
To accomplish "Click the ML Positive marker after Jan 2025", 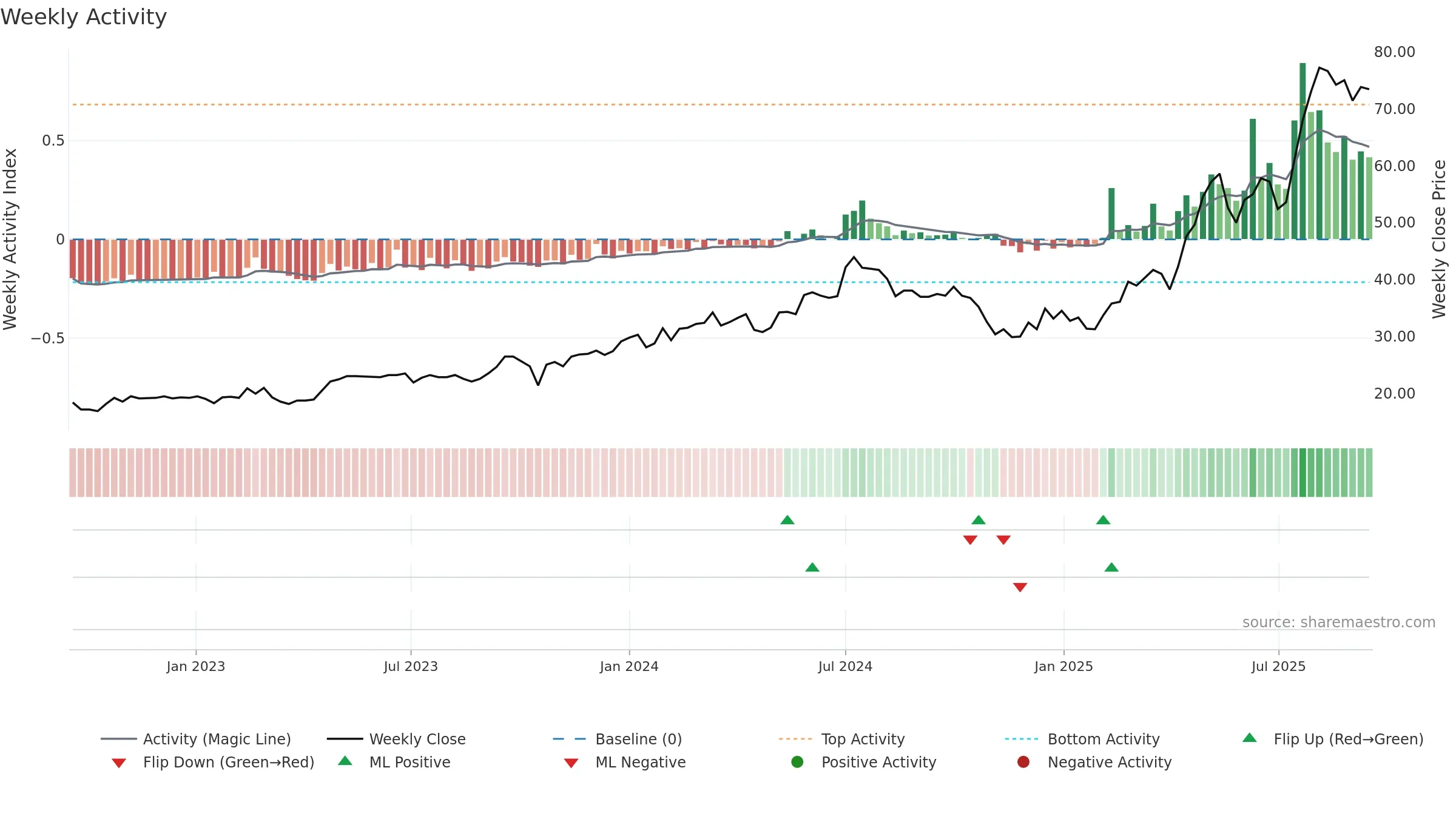I will (x=1111, y=567).
